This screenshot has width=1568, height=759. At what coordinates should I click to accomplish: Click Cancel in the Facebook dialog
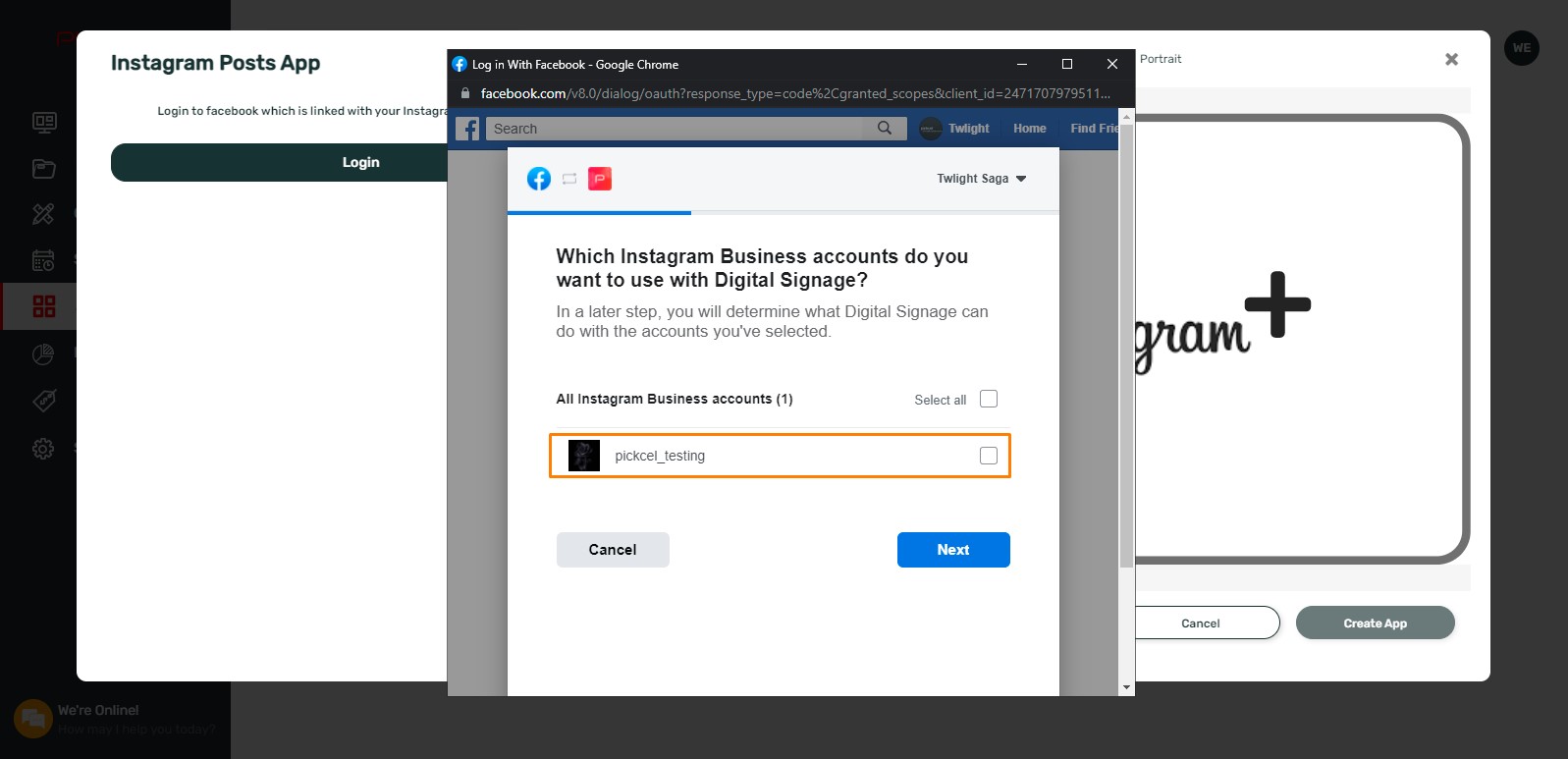click(x=613, y=550)
